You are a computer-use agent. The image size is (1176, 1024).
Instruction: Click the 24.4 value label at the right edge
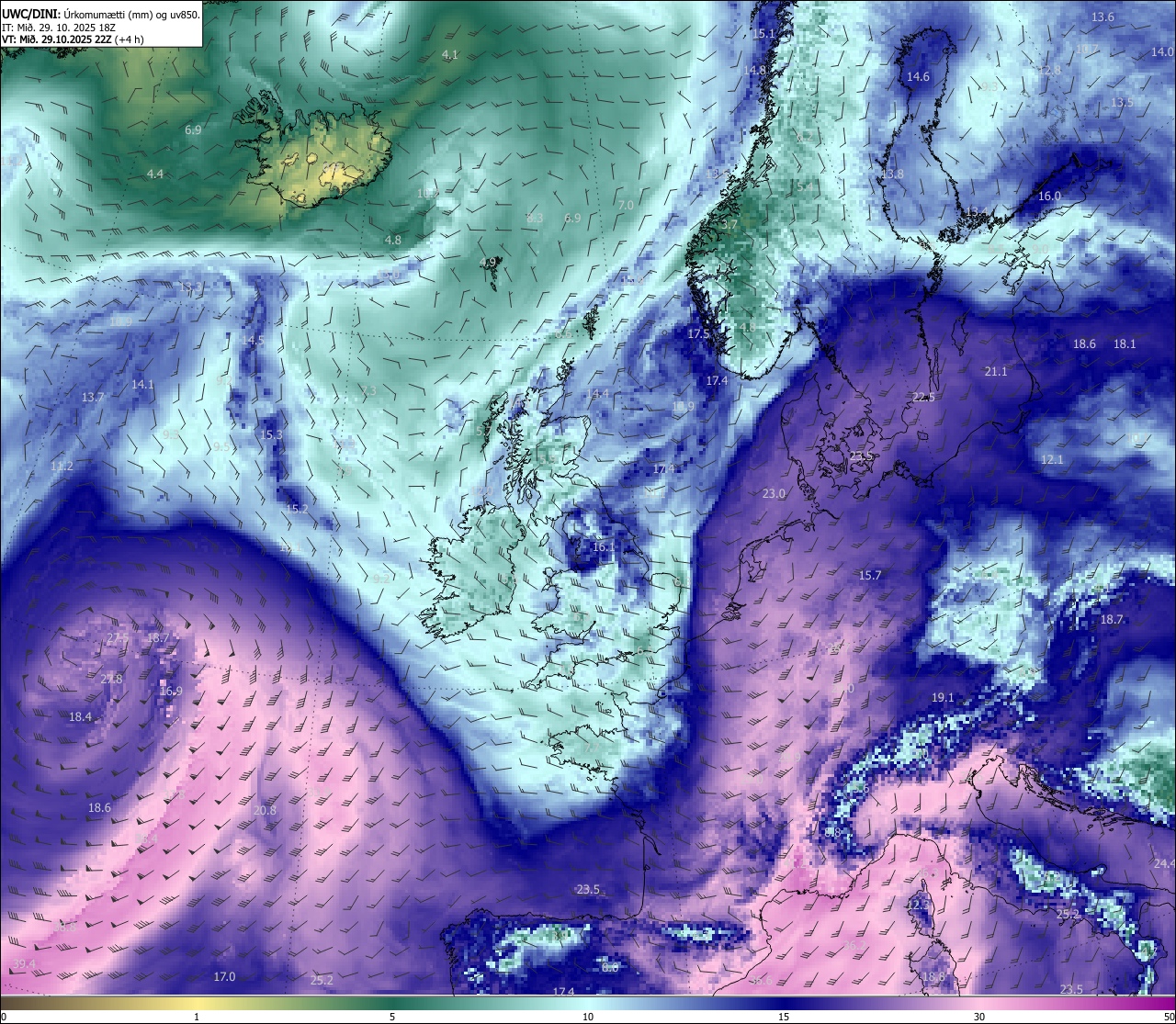click(x=1164, y=863)
